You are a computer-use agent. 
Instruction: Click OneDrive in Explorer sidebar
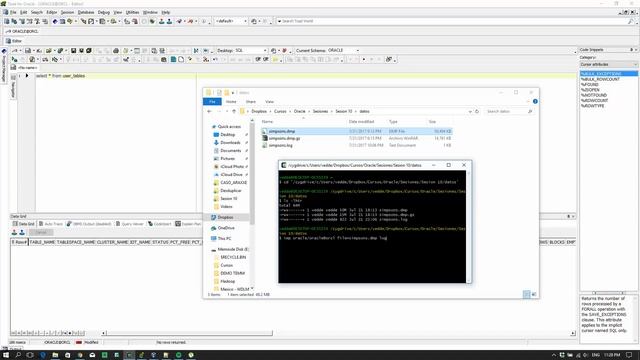(226, 228)
